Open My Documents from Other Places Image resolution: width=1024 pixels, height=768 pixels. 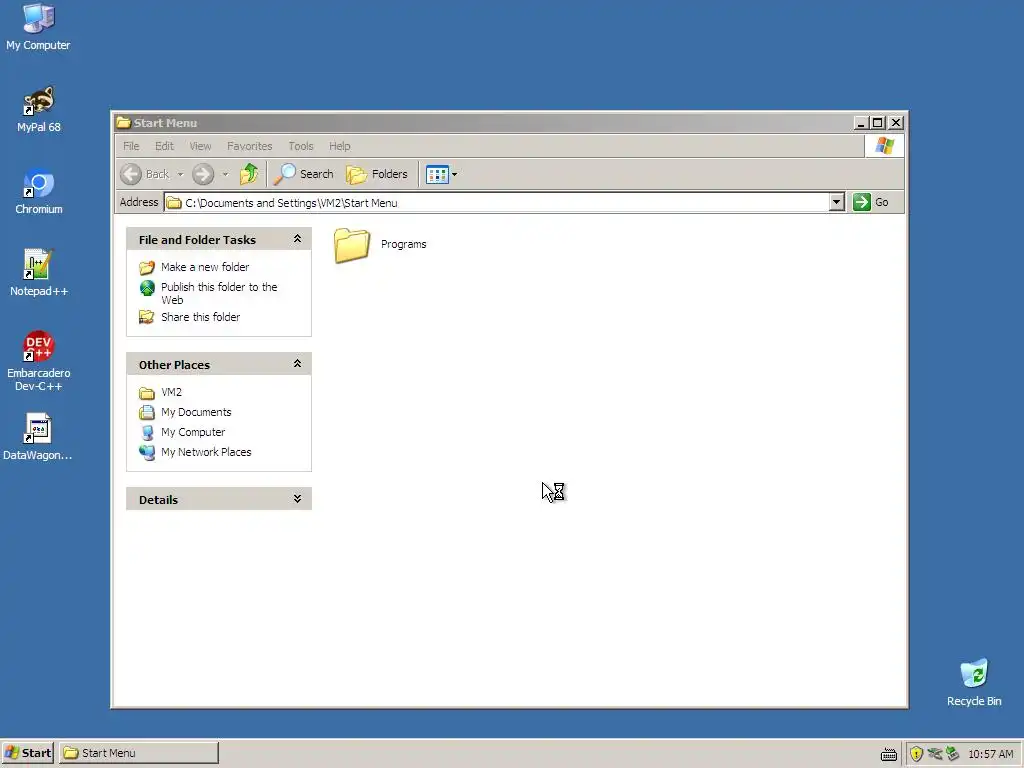pyautogui.click(x=196, y=412)
